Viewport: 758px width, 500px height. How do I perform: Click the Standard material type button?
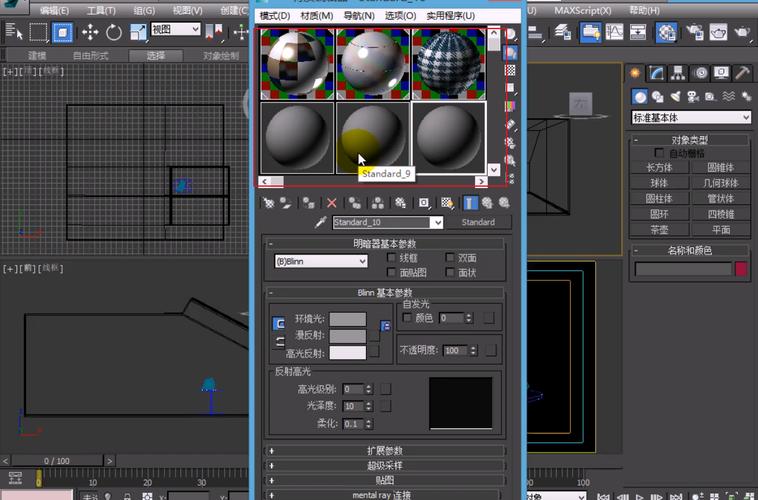point(478,222)
